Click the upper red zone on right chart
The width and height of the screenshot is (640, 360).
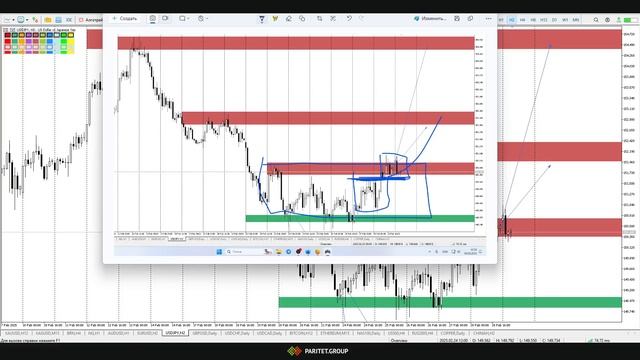click(x=559, y=39)
